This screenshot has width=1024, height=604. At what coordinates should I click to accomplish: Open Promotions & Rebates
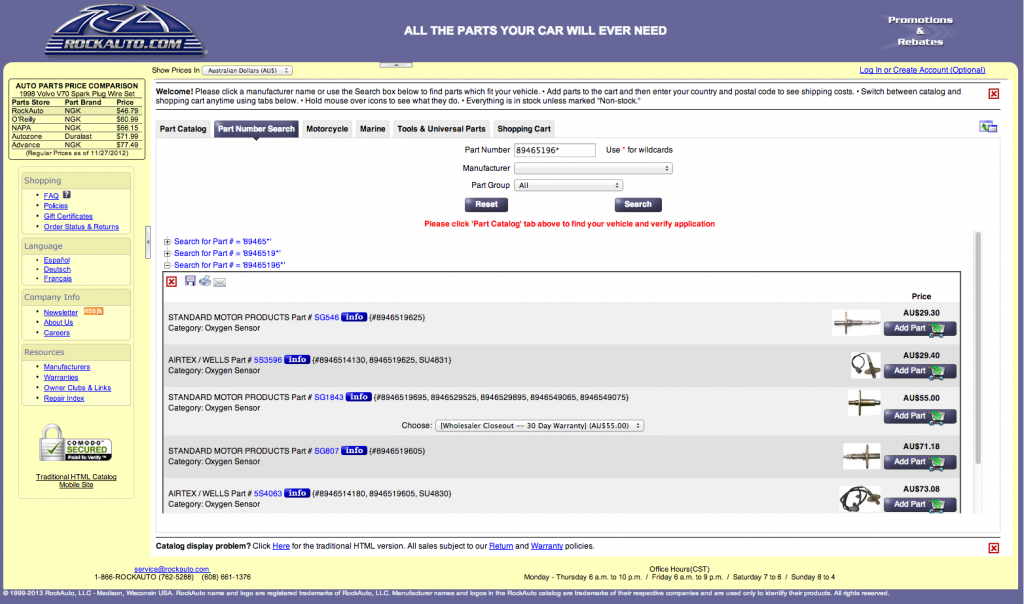(x=920, y=31)
